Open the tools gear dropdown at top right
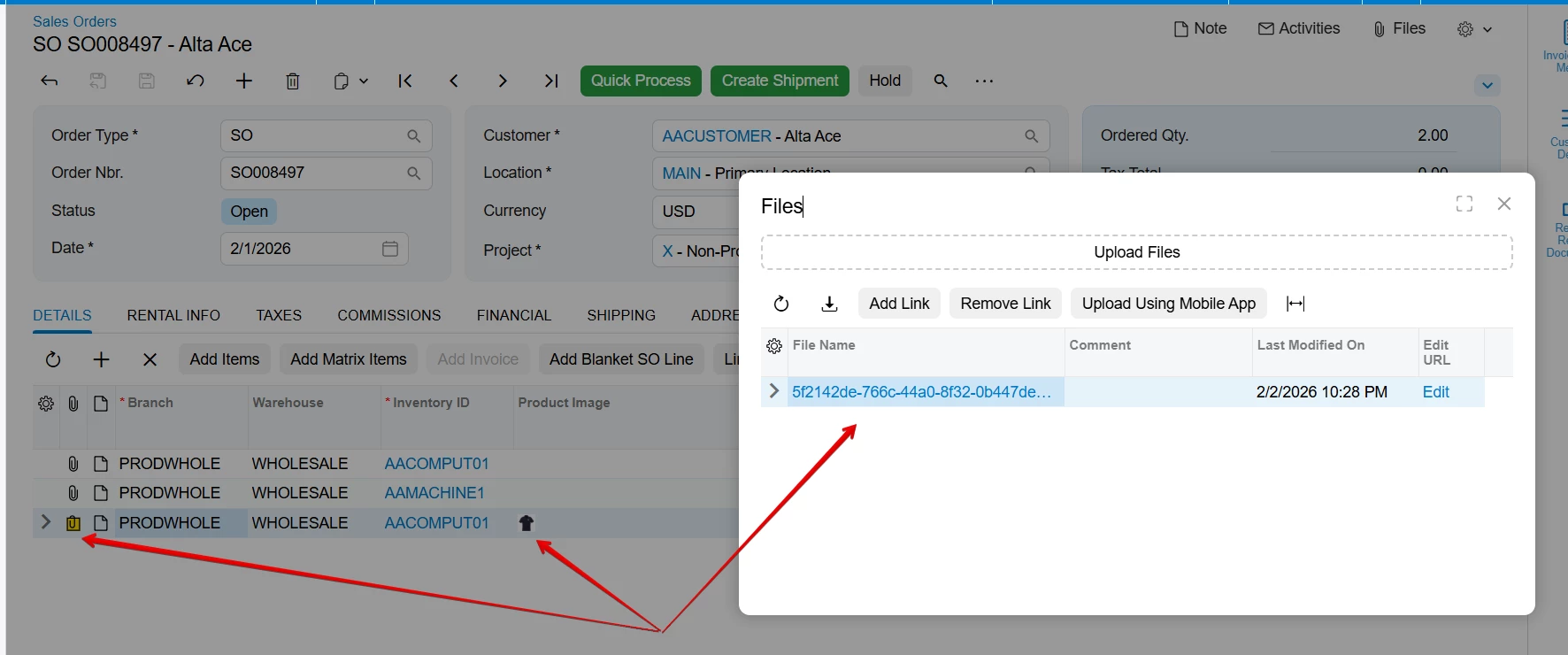 [x=1474, y=29]
